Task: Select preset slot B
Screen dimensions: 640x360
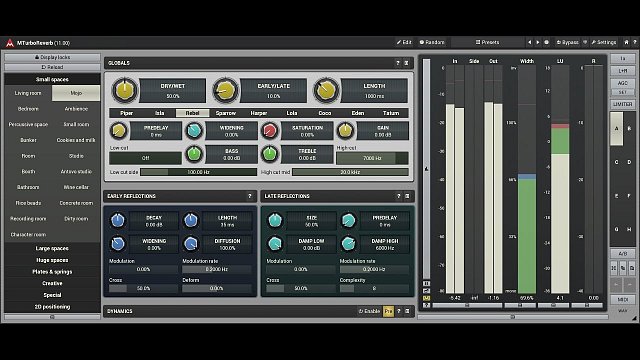Action: click(x=629, y=129)
